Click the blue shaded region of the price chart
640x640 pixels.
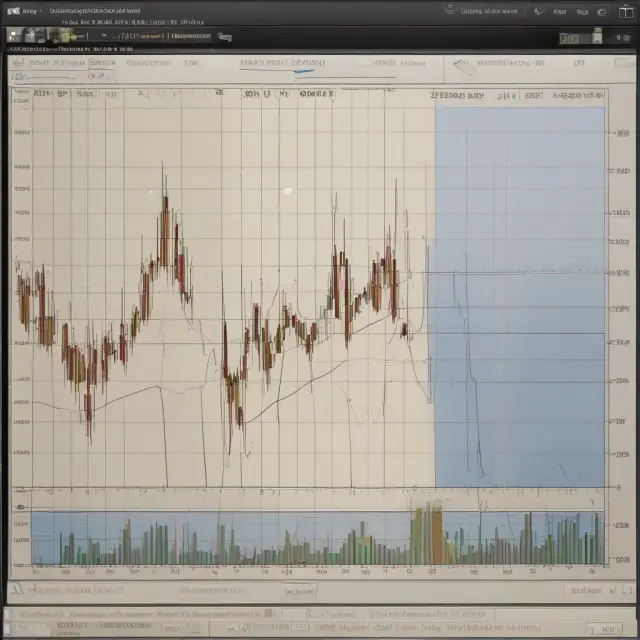point(520,297)
